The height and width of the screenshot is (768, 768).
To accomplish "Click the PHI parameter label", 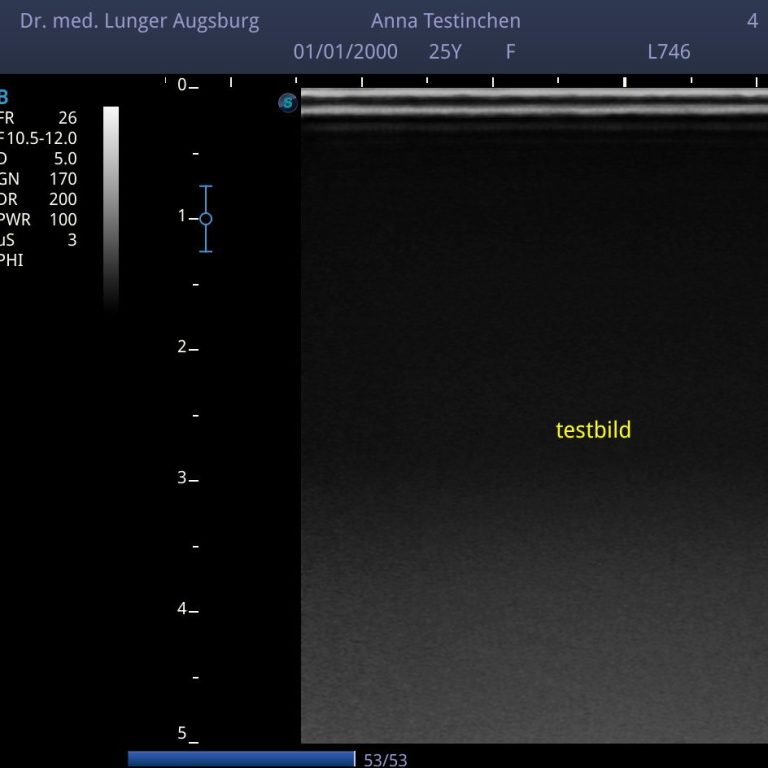I will point(10,260).
